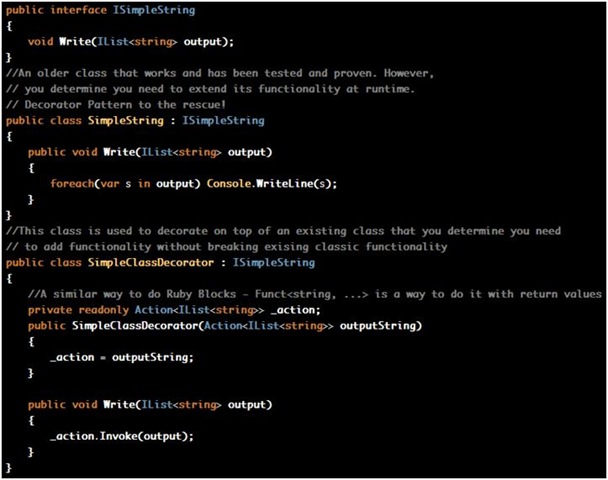Click the SimpleClassDecorator constructor name
This screenshot has width=608, height=480.
coord(135,326)
